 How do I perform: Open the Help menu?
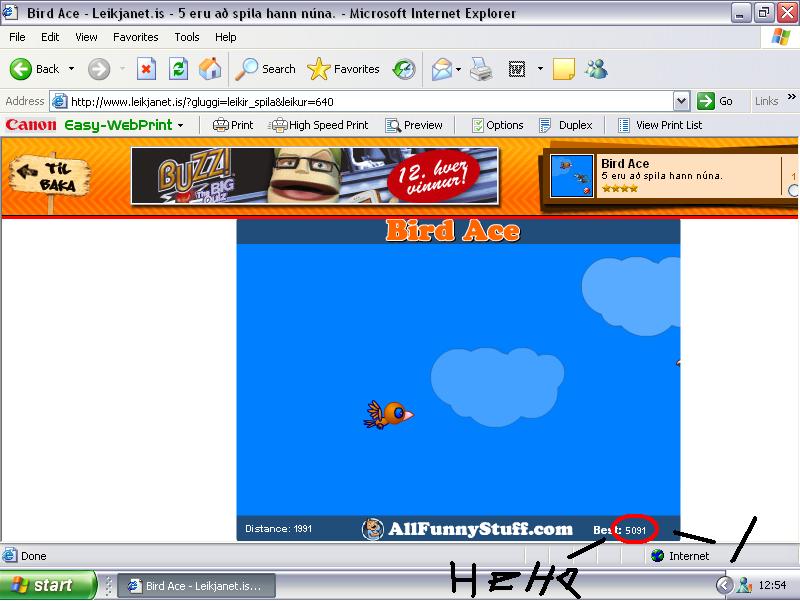coord(226,37)
